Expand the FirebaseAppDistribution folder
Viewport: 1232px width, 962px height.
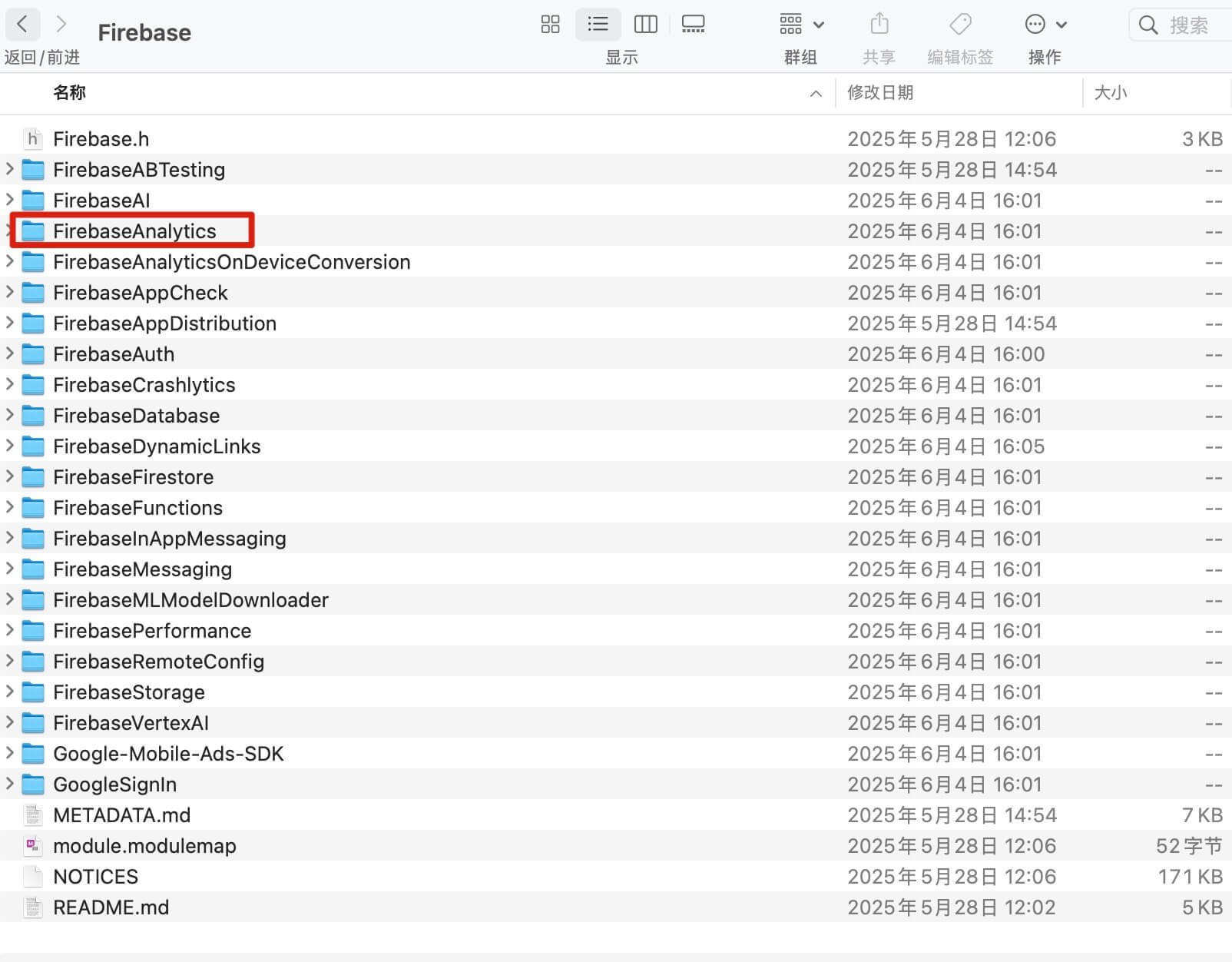tap(10, 323)
